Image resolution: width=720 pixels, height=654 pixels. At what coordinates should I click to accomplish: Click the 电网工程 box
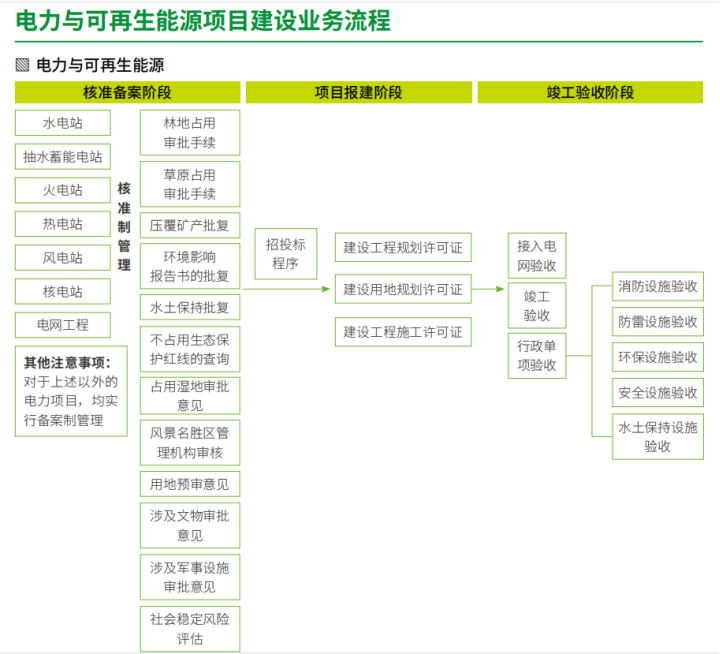click(x=62, y=325)
